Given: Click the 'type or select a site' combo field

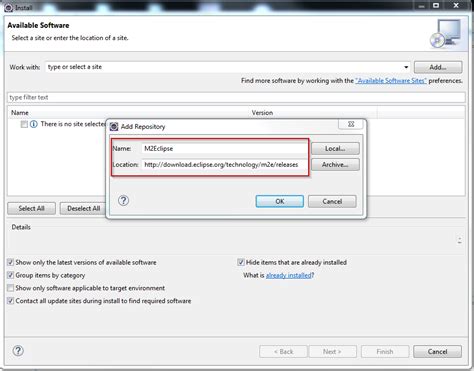Looking at the screenshot, I should [x=228, y=67].
